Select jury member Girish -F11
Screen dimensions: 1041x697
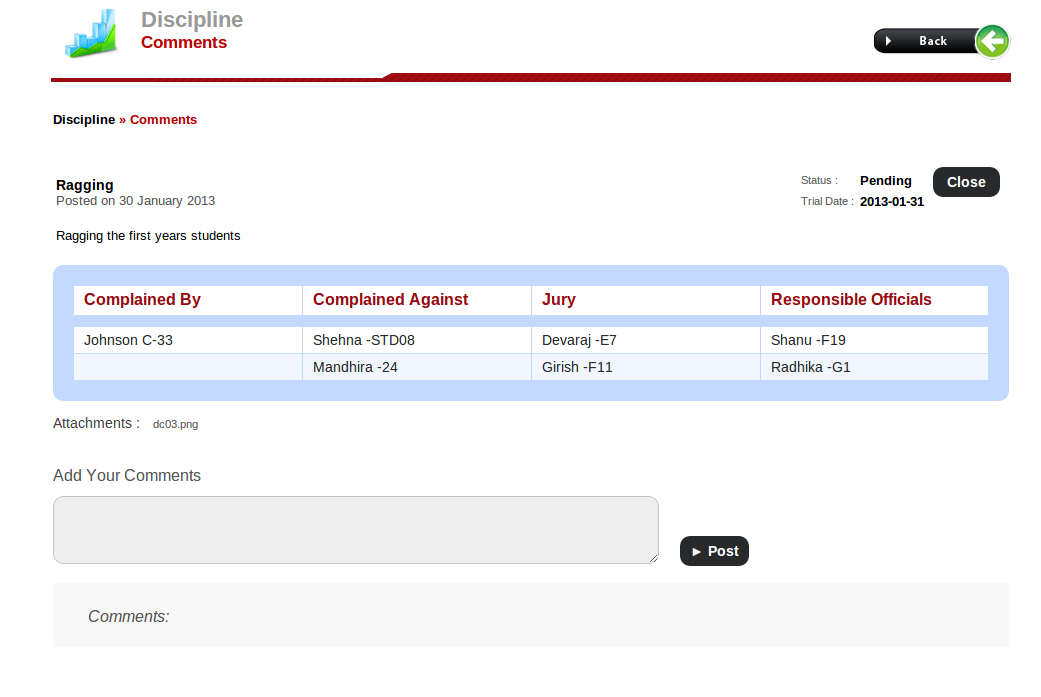[x=577, y=367]
